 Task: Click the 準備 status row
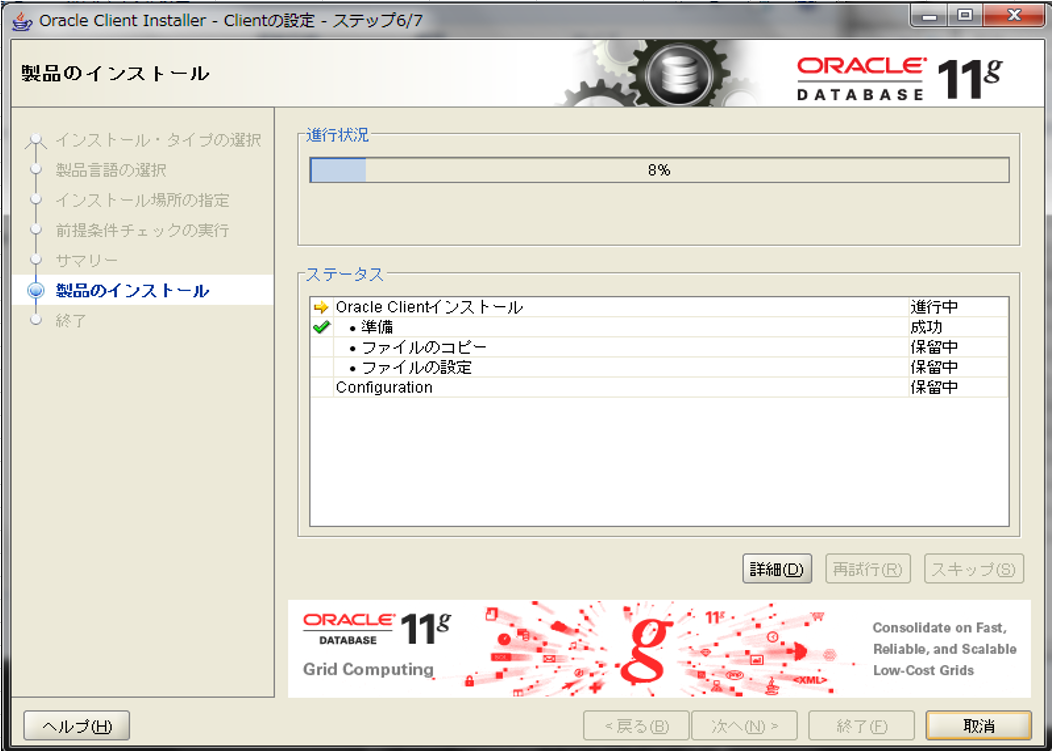660,327
